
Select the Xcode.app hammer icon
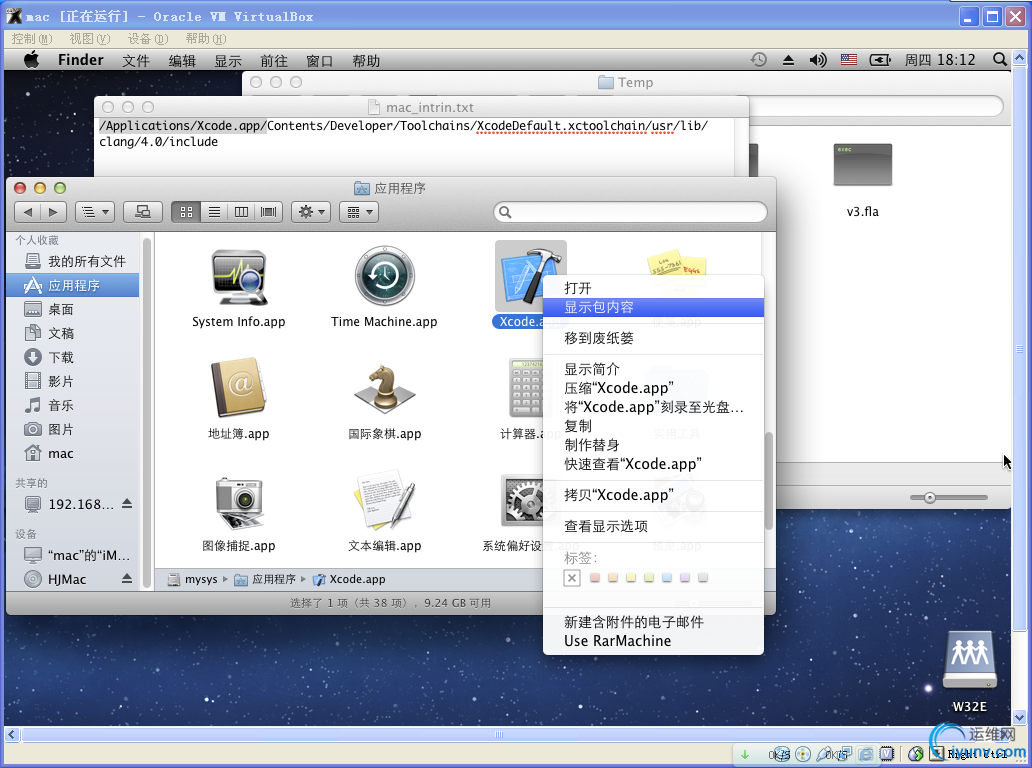click(x=530, y=275)
